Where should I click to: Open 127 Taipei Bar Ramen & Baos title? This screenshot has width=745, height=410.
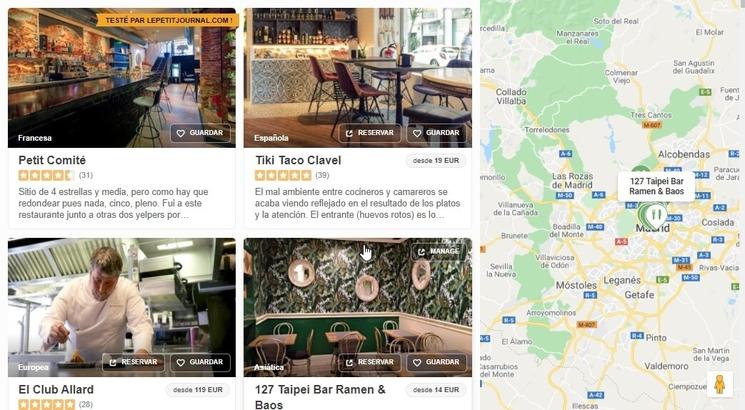click(x=321, y=397)
